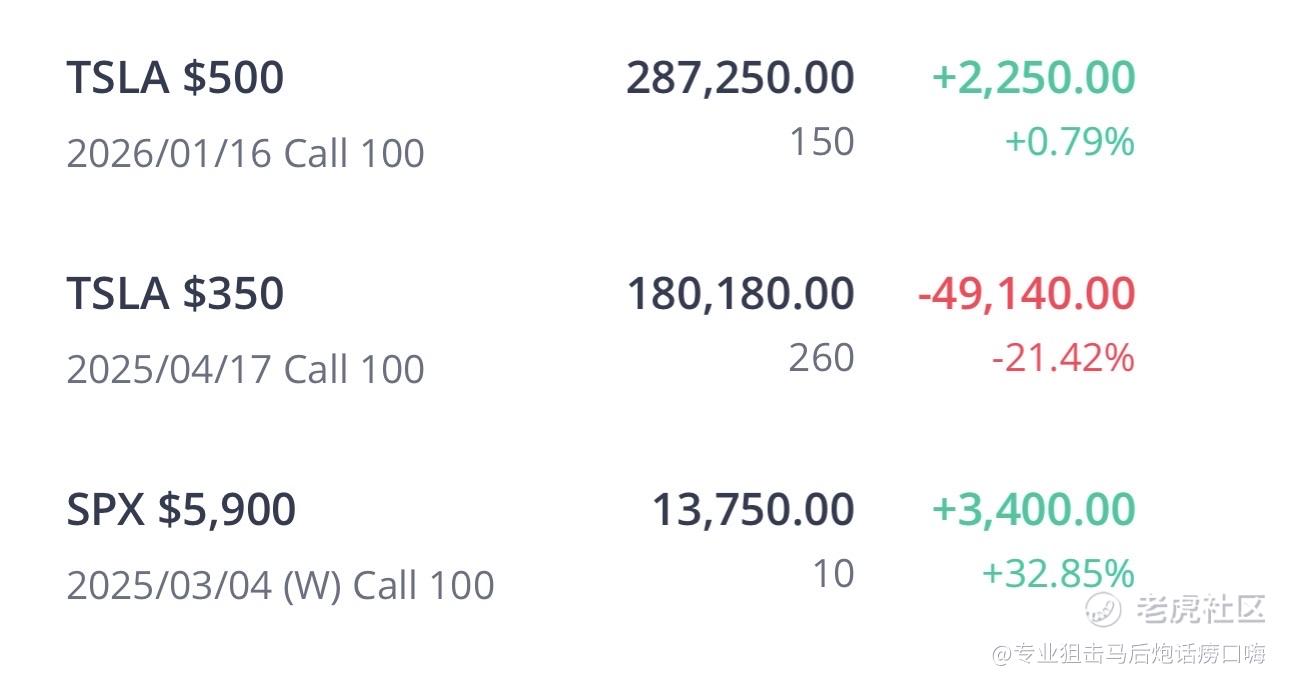This screenshot has width=1290, height=683.
Task: Click the 150 contracts quantity
Action: (x=822, y=142)
